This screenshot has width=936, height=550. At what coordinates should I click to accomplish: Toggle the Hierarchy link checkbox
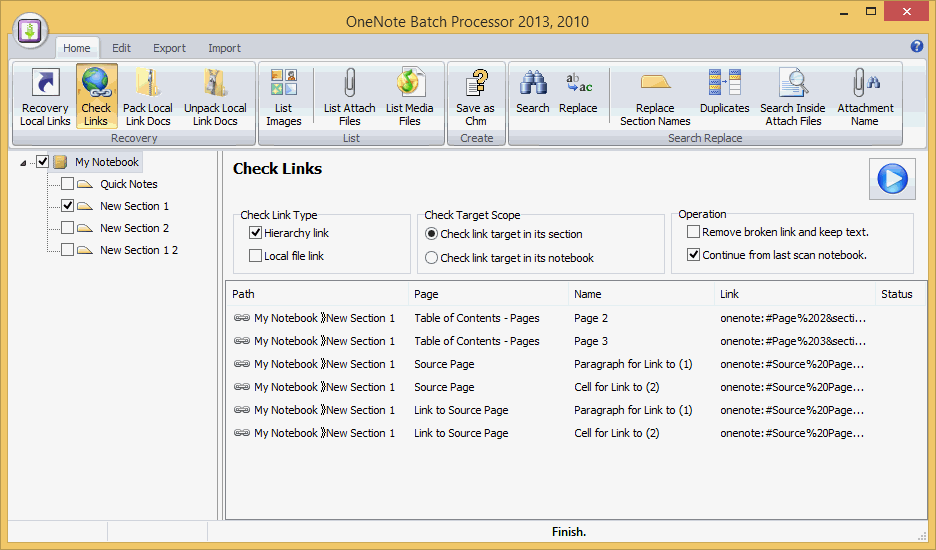click(x=255, y=233)
